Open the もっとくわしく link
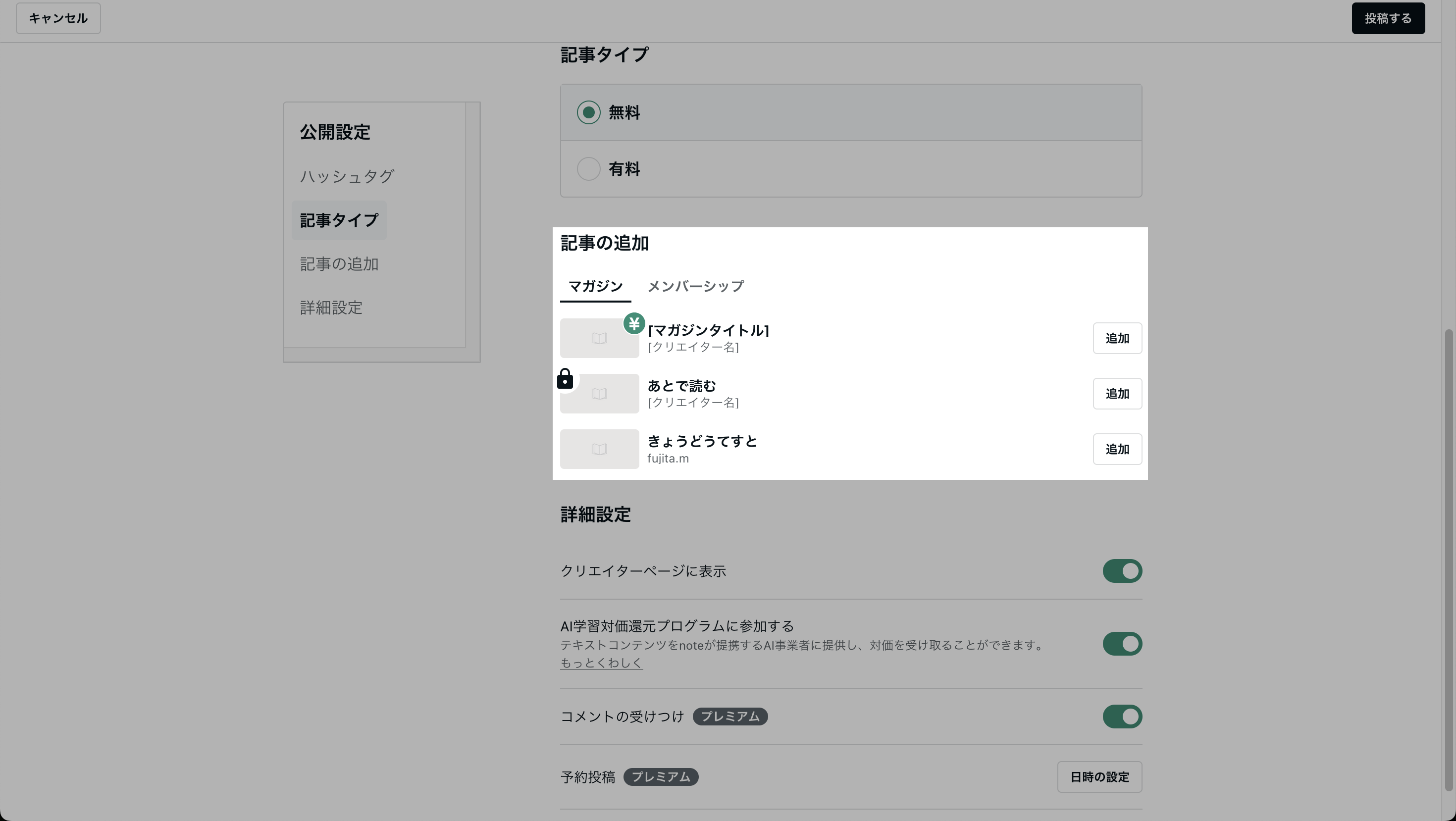This screenshot has height=821, width=1456. (601, 663)
